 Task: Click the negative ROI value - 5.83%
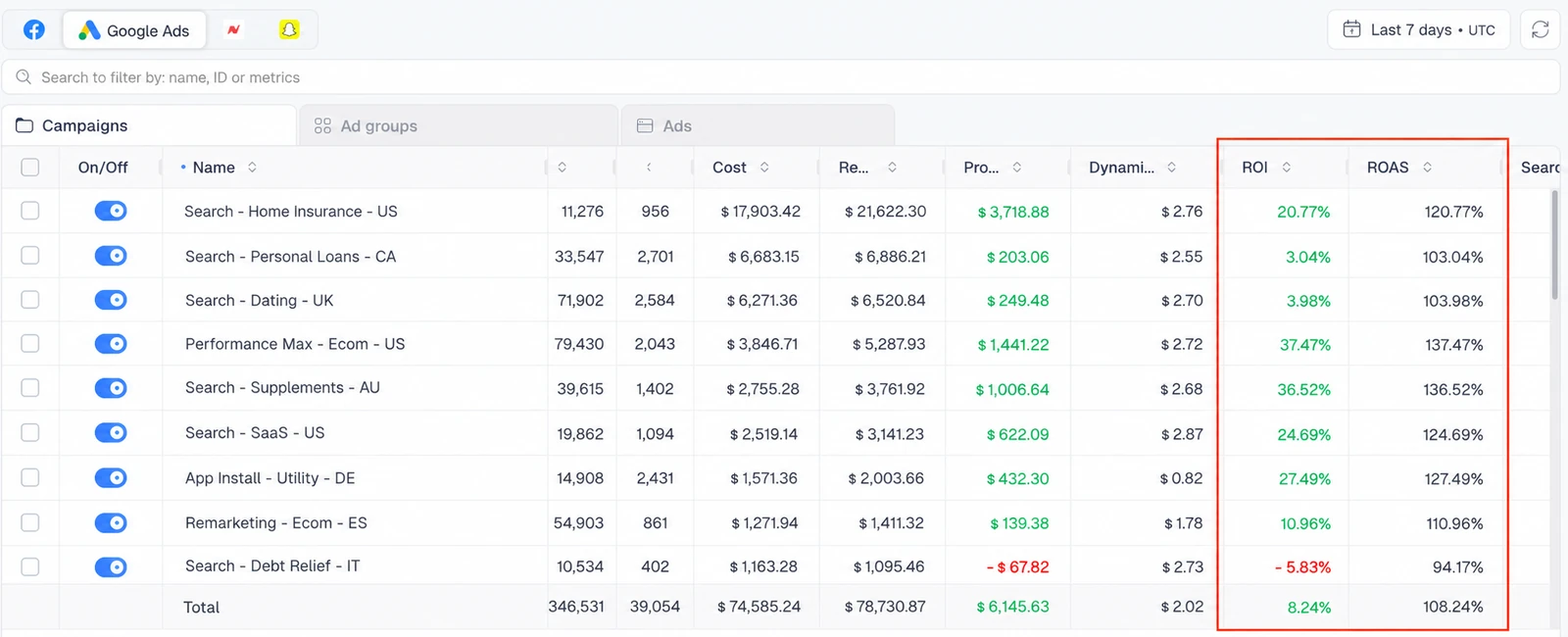[1302, 567]
